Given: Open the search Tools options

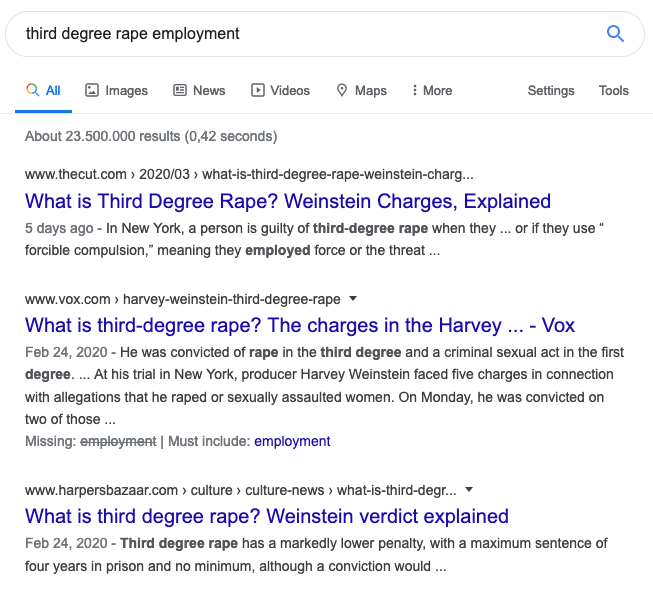Looking at the screenshot, I should (x=614, y=90).
